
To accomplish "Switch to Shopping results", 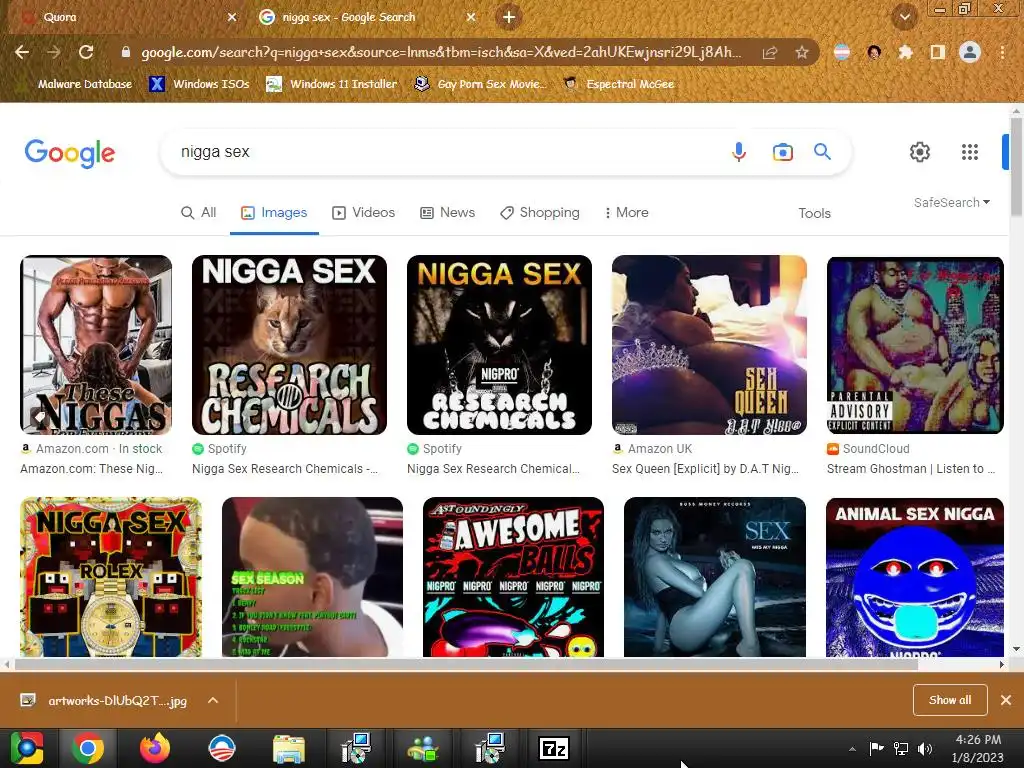I will click(539, 213).
